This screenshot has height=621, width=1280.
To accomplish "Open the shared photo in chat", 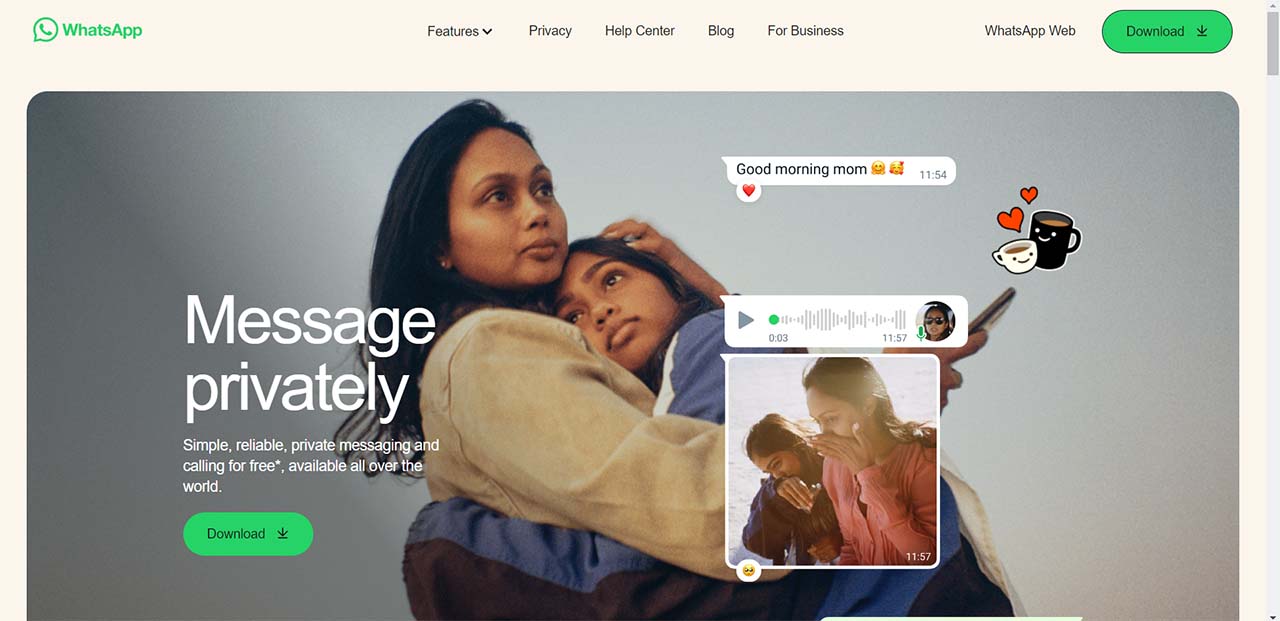I will pos(833,462).
